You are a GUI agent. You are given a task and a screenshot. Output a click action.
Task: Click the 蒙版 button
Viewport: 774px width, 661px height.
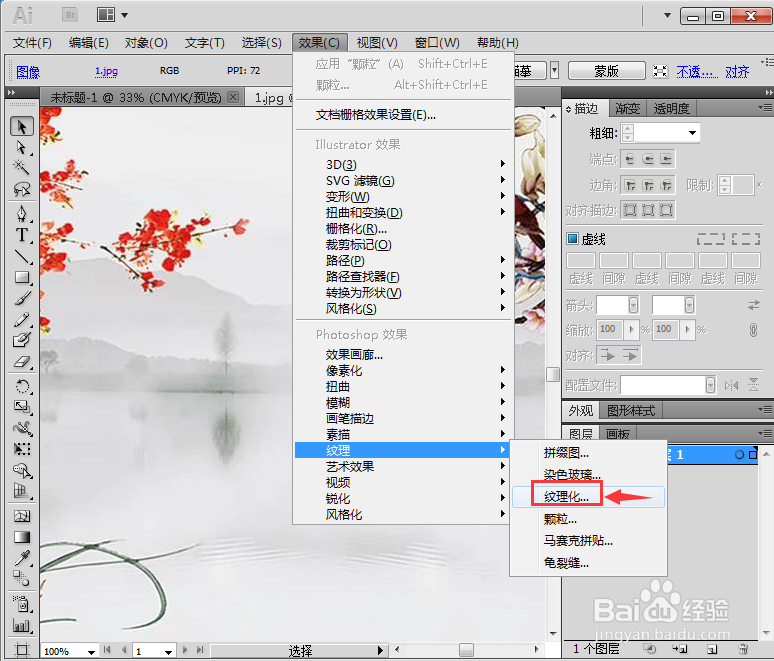click(x=606, y=71)
